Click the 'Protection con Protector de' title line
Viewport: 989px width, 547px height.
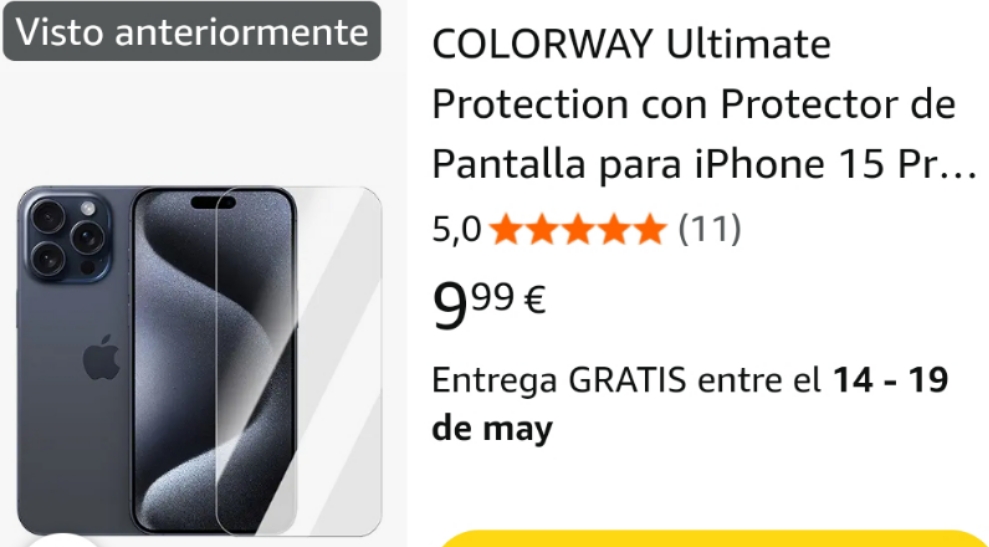694,104
